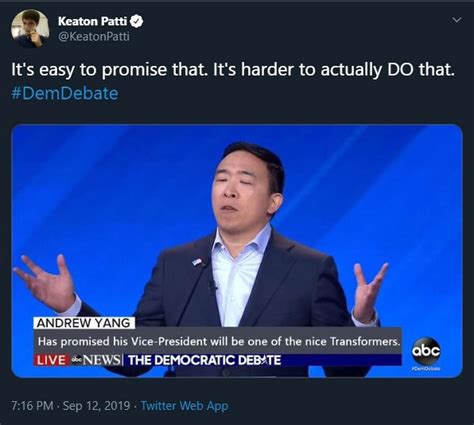Click the abc NEWS logo in banner
Image resolution: width=474 pixels, height=425 pixels.
click(x=96, y=360)
